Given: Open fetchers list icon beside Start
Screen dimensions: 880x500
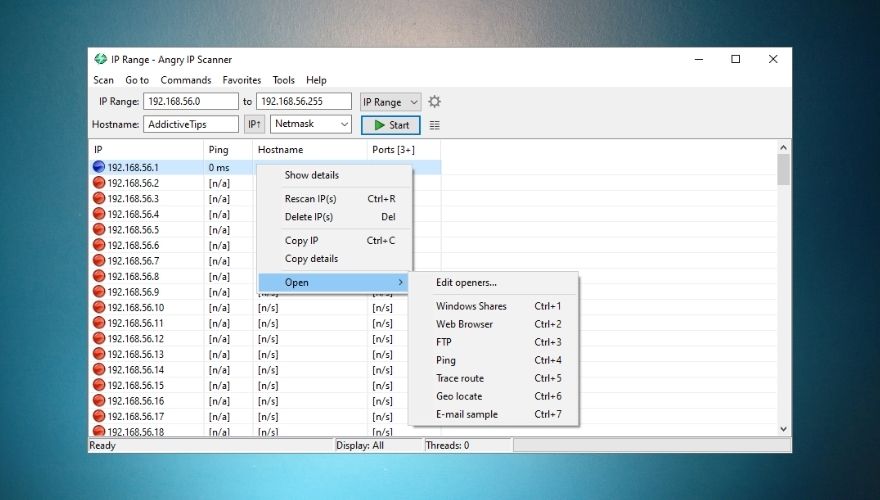Looking at the screenshot, I should tap(434, 125).
